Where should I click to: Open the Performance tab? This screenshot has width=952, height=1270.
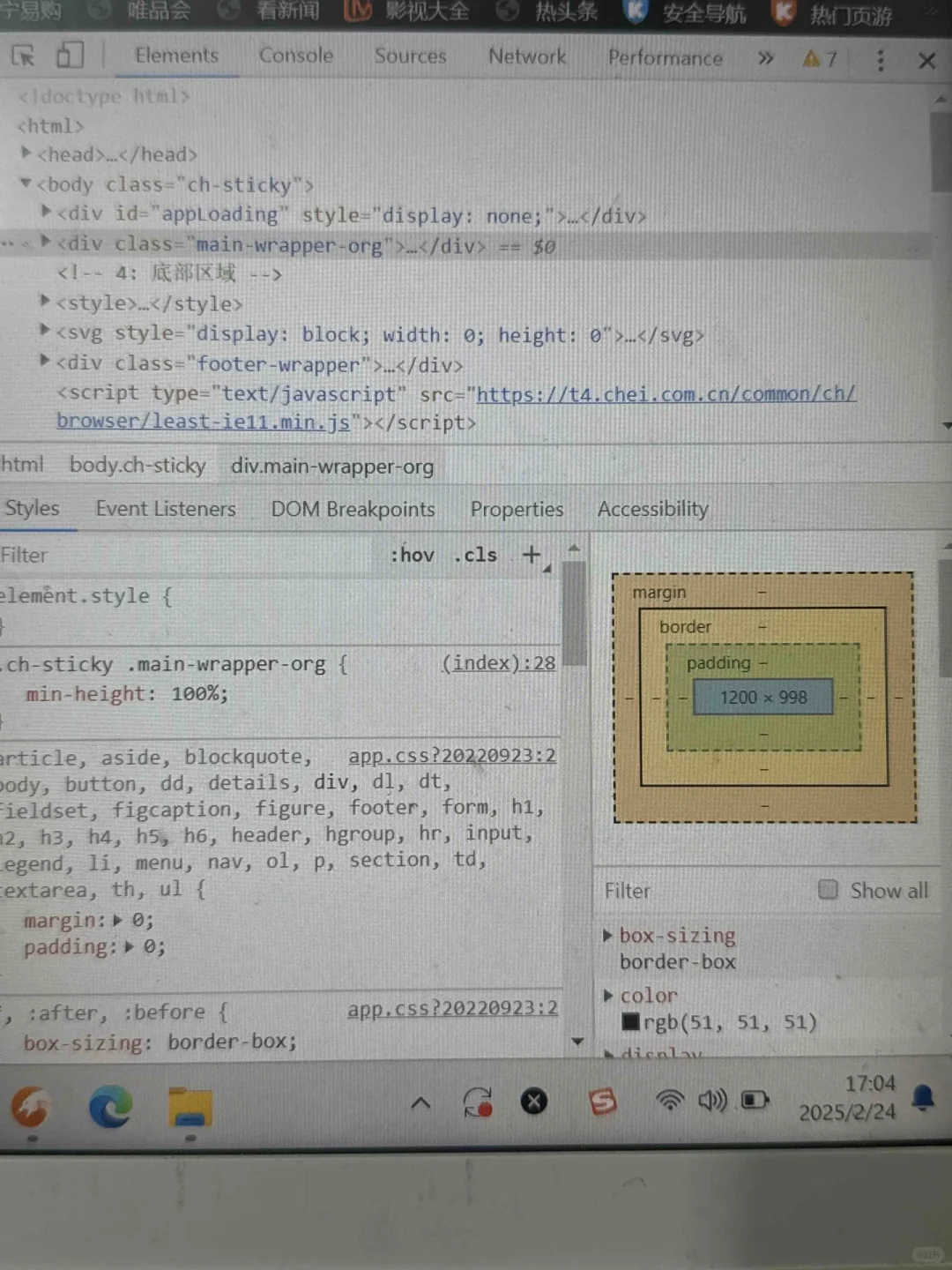coord(666,58)
